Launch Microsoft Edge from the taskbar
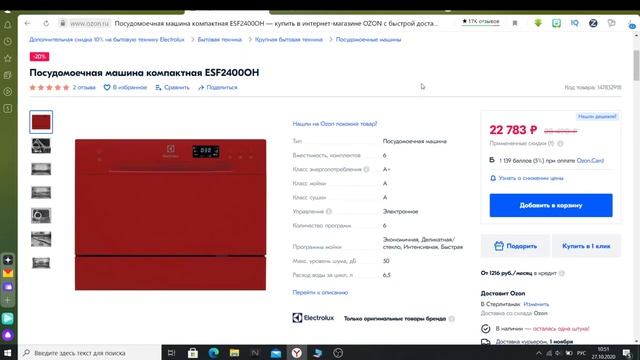Viewport: 640px width, 360px height. click(213, 353)
